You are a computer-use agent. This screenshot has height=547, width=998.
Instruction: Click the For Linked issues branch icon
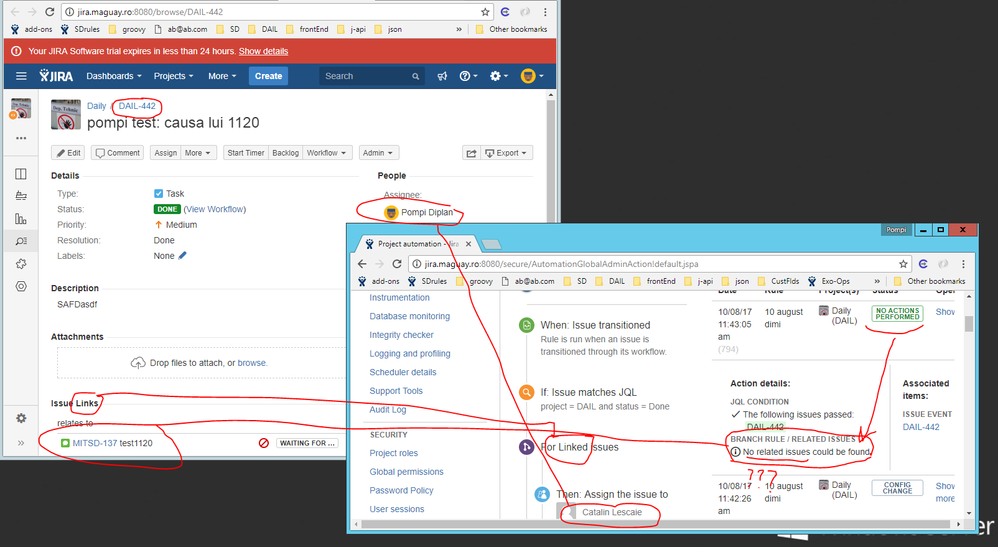click(x=526, y=447)
